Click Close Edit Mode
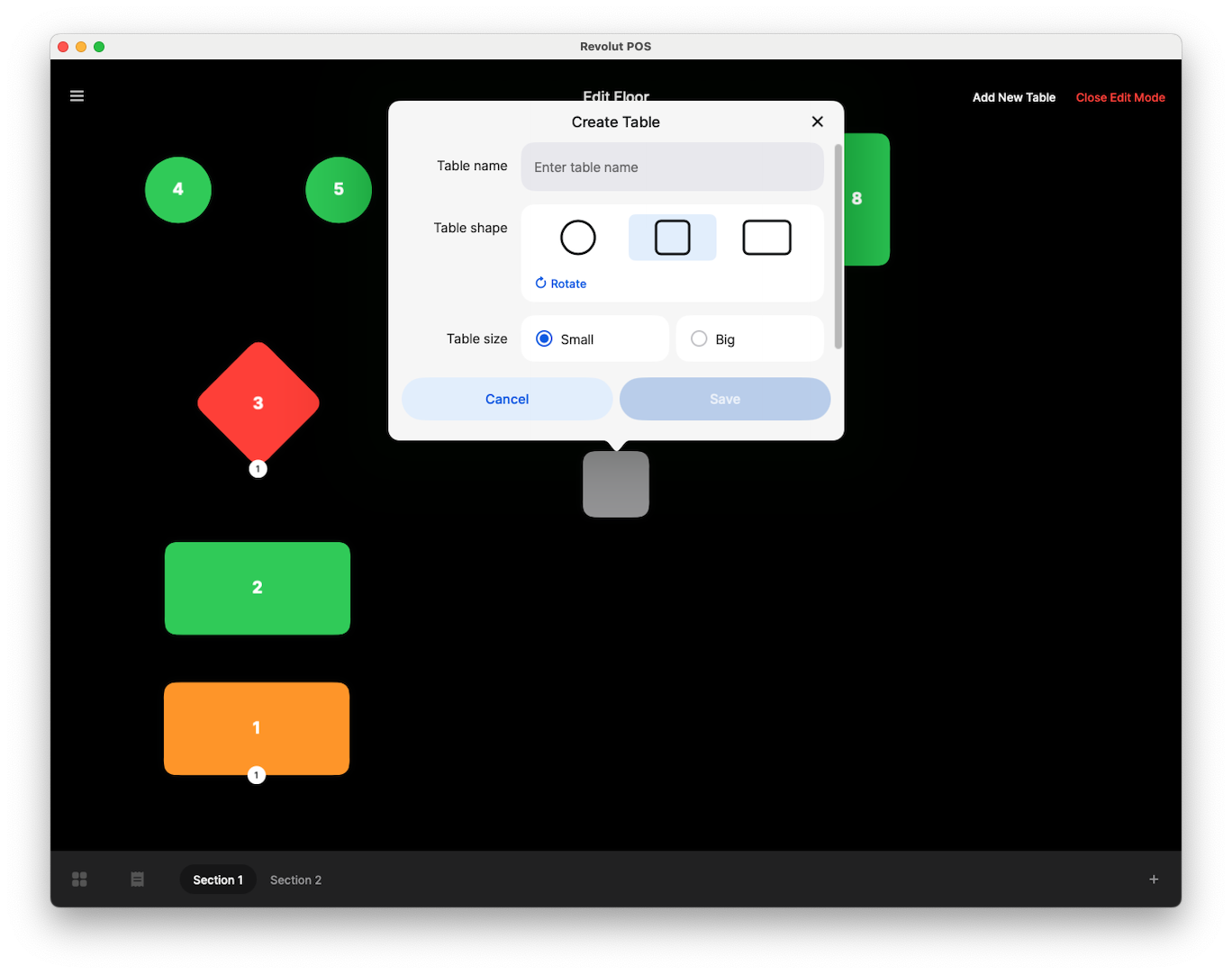Image resolution: width=1232 pixels, height=974 pixels. (x=1120, y=97)
